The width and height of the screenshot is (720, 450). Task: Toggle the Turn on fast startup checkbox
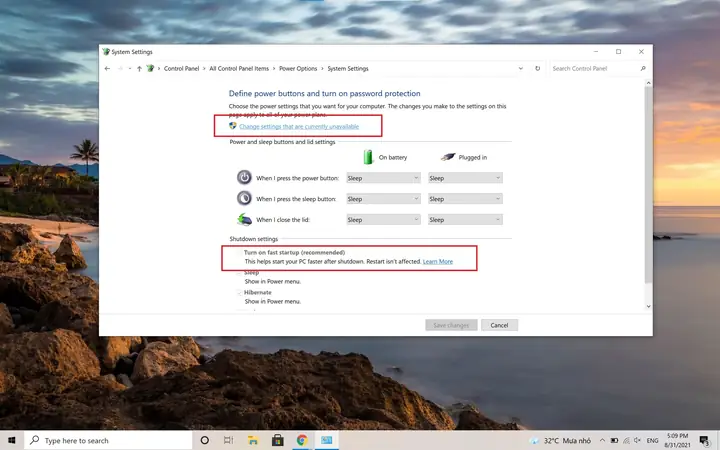(x=239, y=253)
